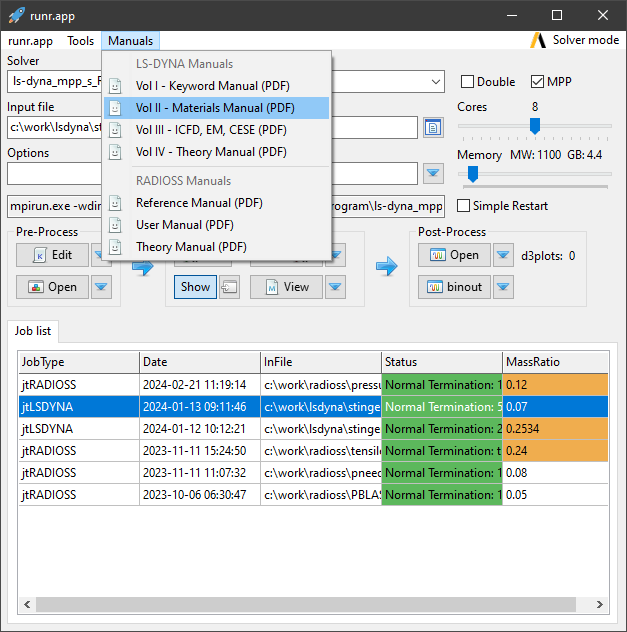The width and height of the screenshot is (627, 632).
Task: Close the Manuals menu in menu bar
Action: coord(131,41)
